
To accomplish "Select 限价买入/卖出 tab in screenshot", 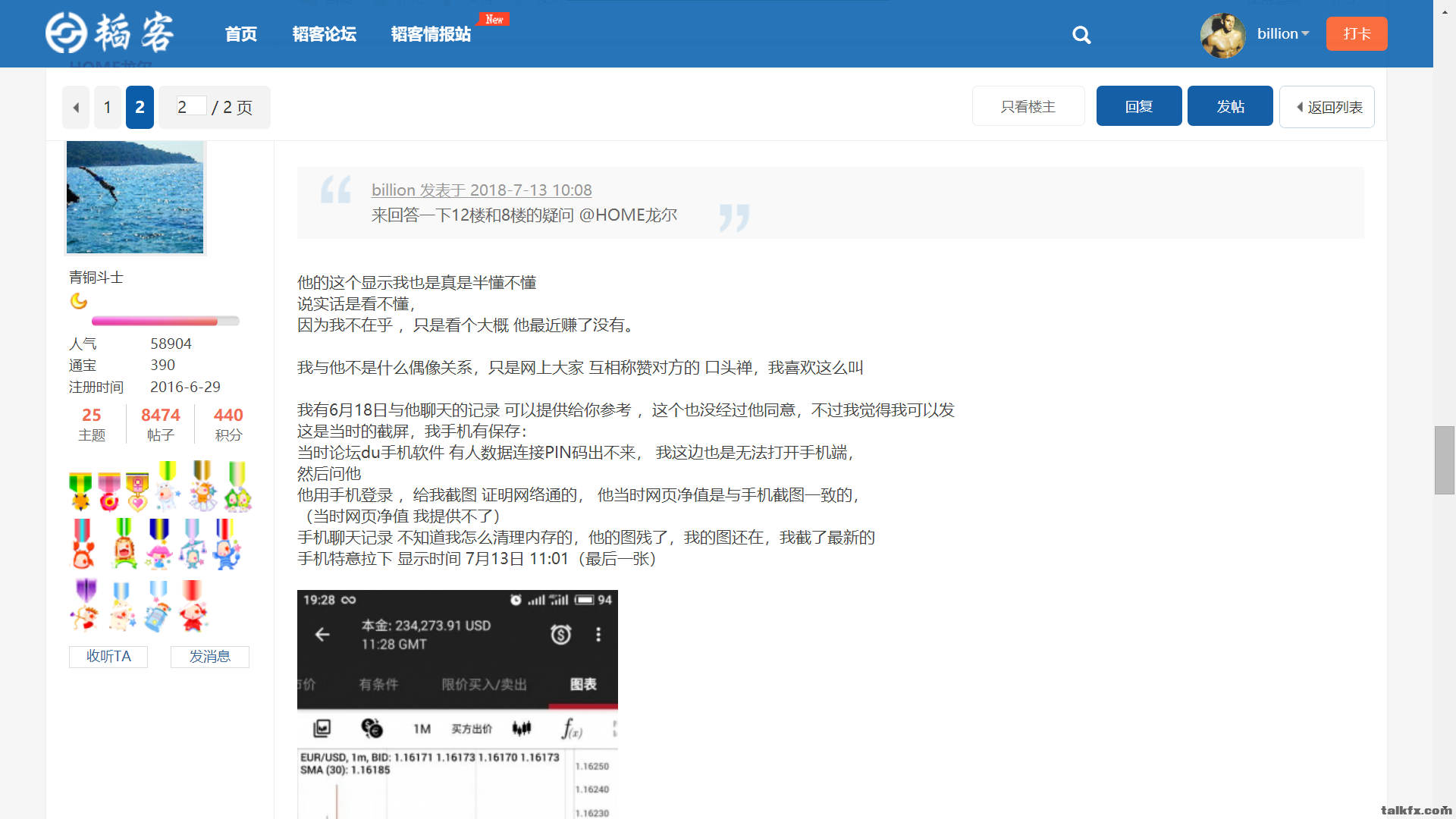I will [484, 684].
